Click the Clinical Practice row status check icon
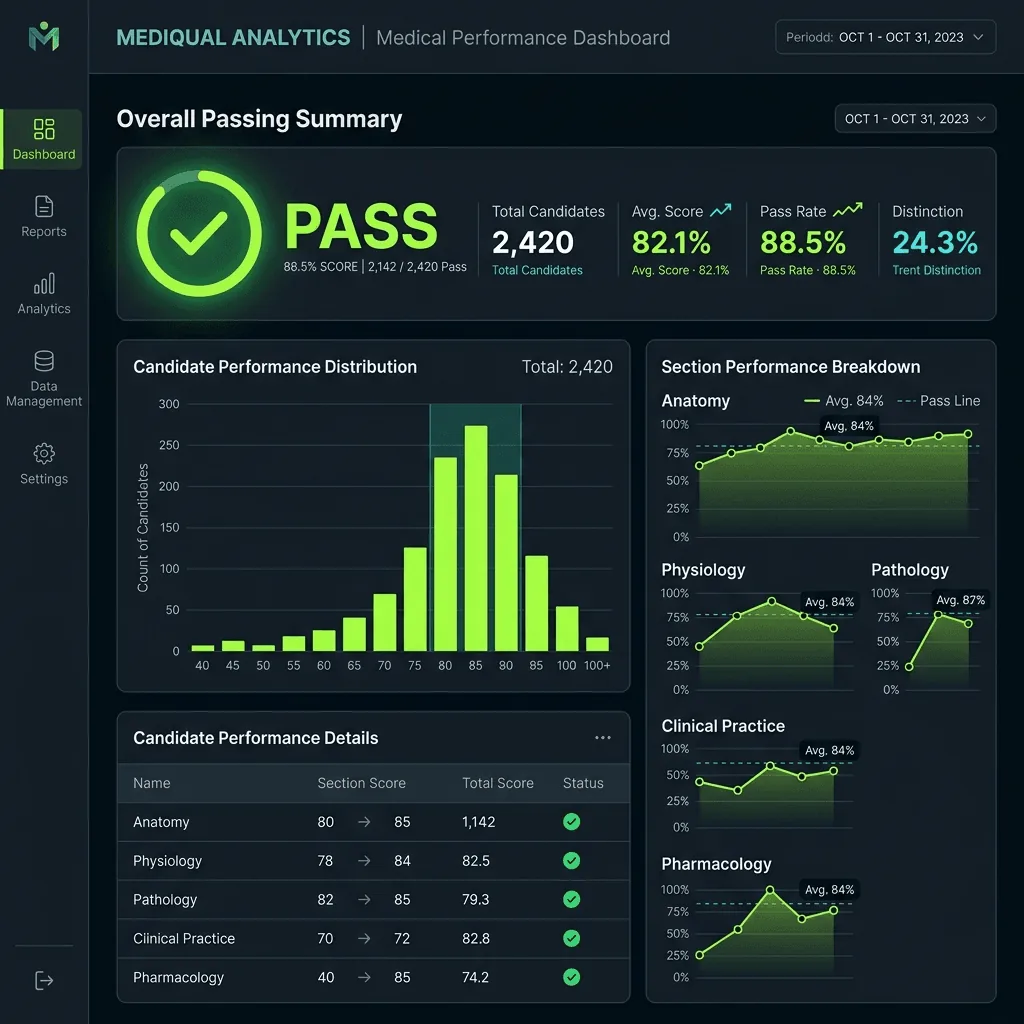This screenshot has width=1024, height=1024. tap(571, 938)
